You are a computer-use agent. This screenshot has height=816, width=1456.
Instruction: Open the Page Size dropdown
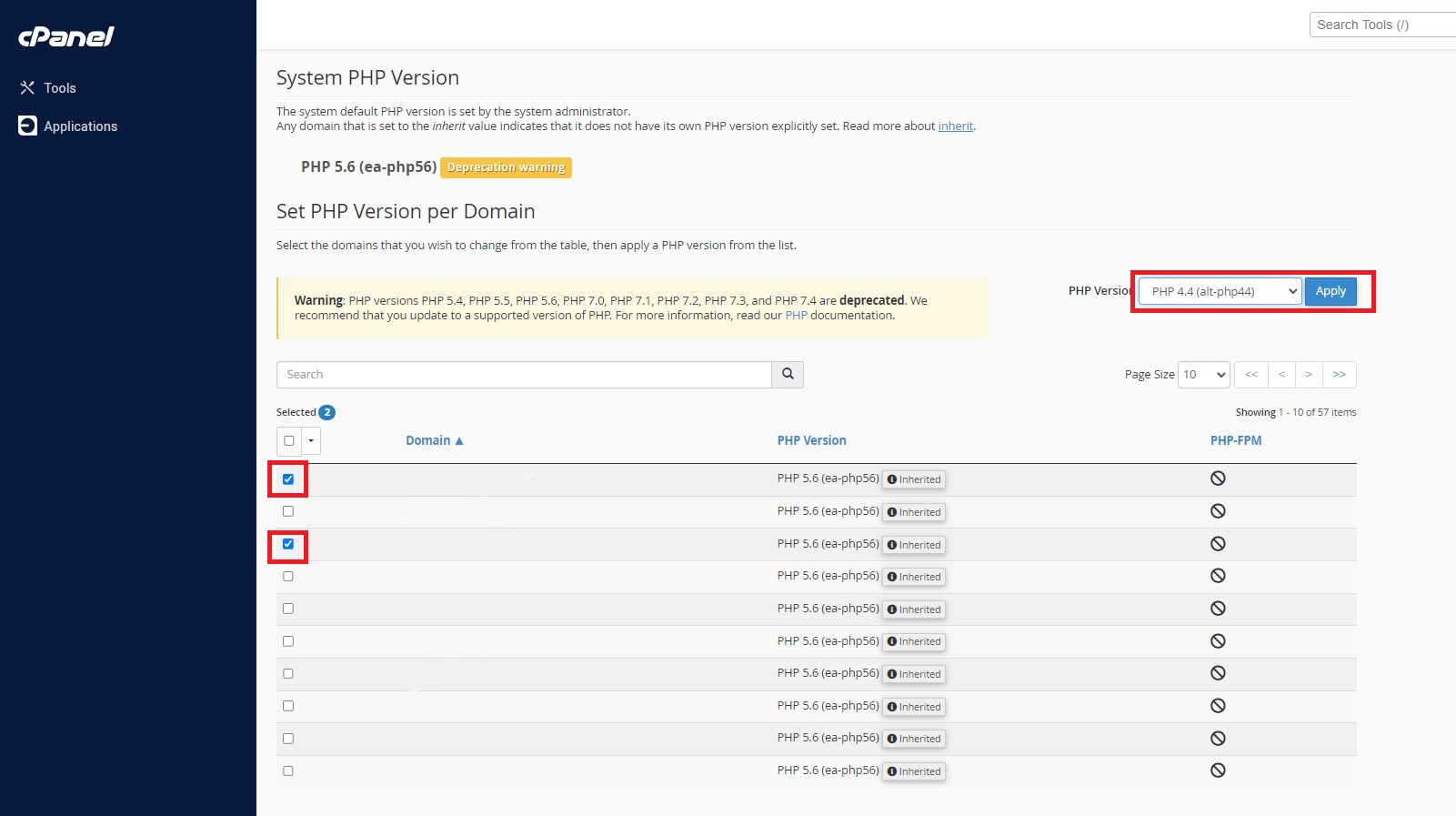coord(1204,375)
